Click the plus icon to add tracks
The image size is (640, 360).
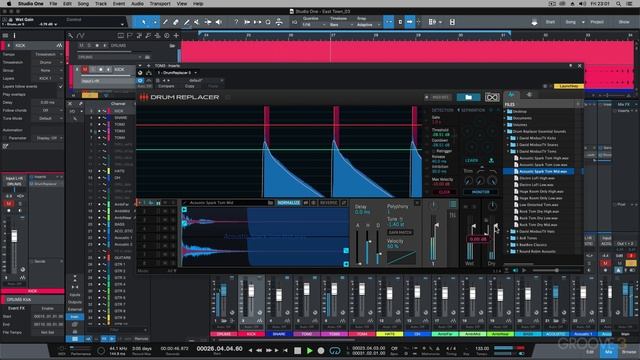click(x=176, y=36)
